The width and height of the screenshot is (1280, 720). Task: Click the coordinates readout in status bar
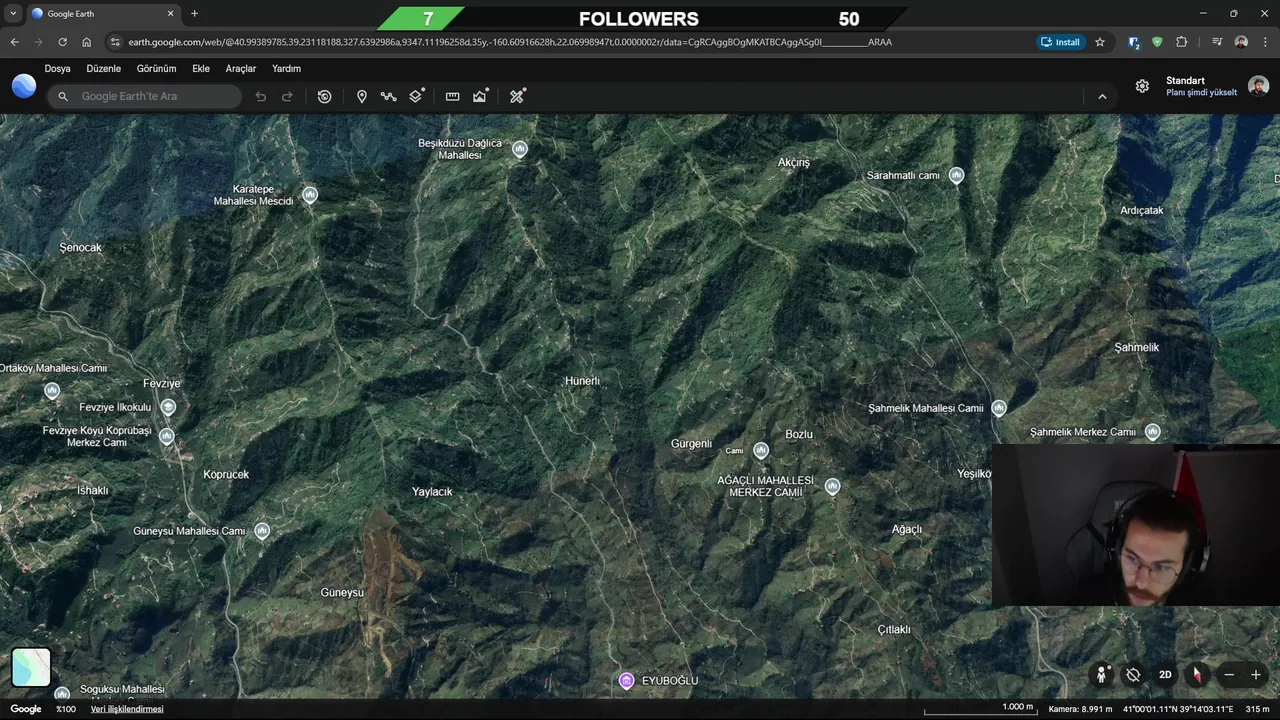click(x=1178, y=709)
